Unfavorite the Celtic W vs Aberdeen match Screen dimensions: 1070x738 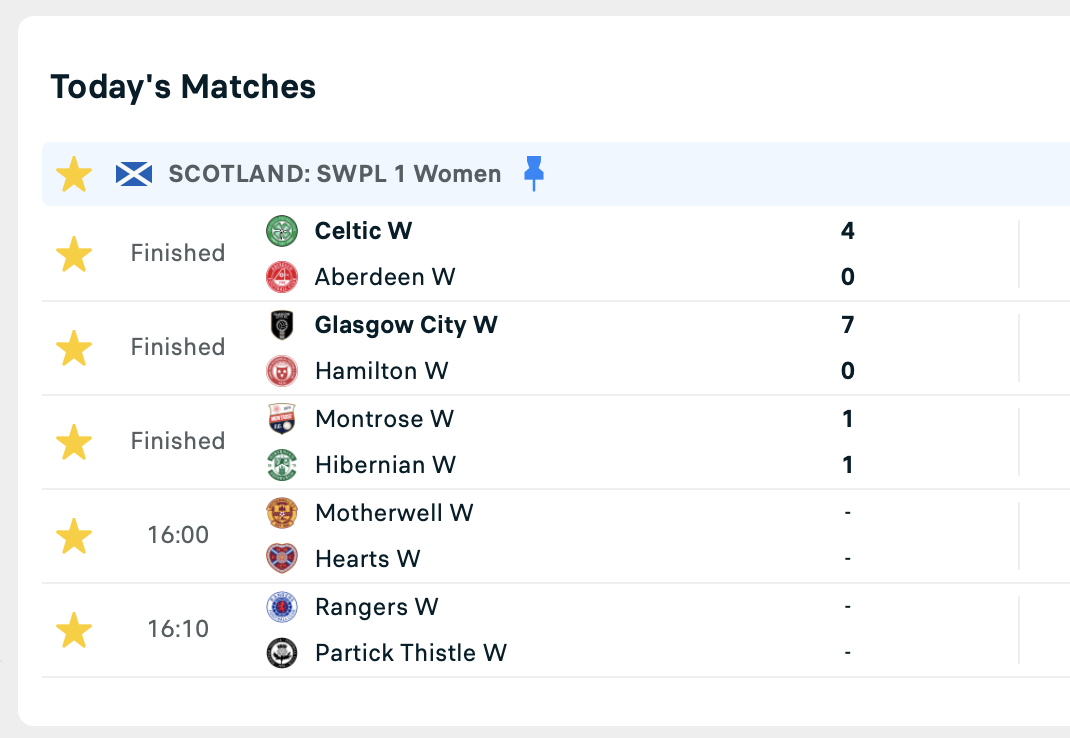(74, 255)
